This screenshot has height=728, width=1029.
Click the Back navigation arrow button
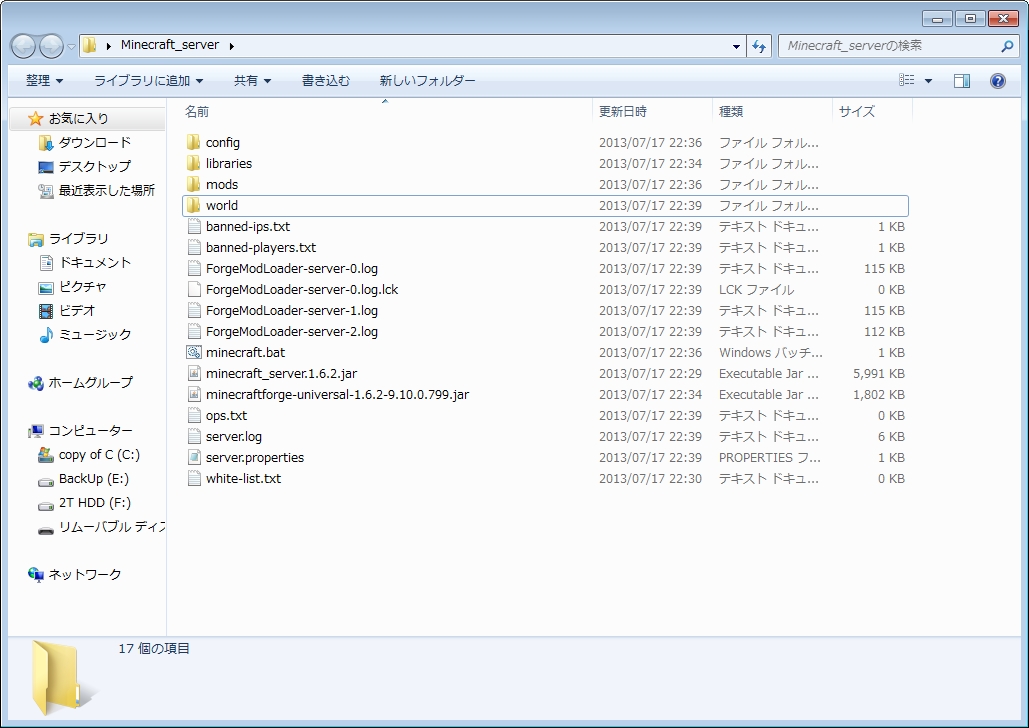coord(24,46)
